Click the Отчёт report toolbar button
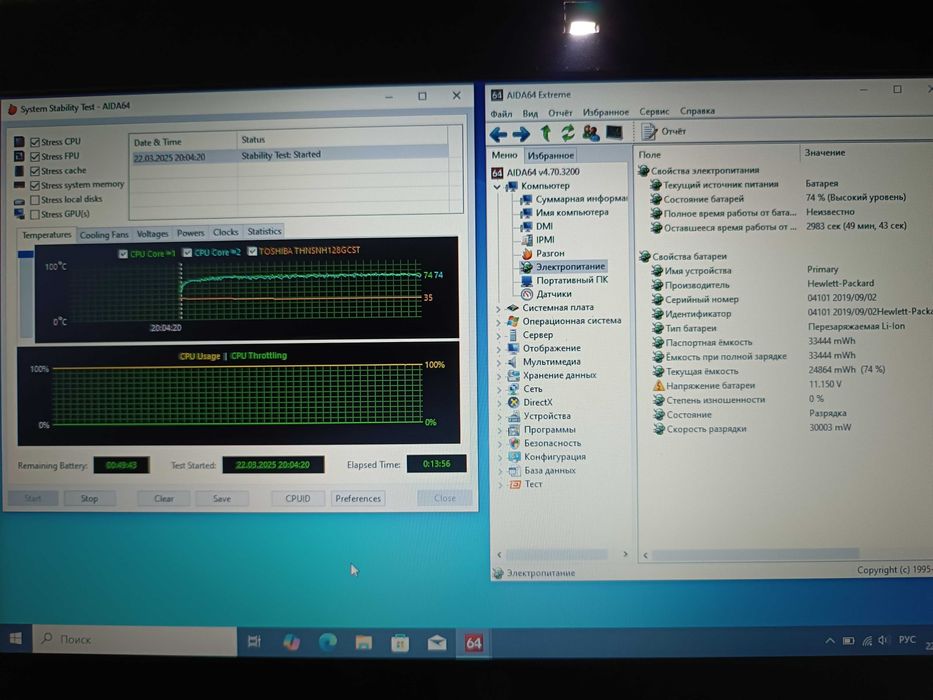The image size is (933, 700). pos(664,132)
